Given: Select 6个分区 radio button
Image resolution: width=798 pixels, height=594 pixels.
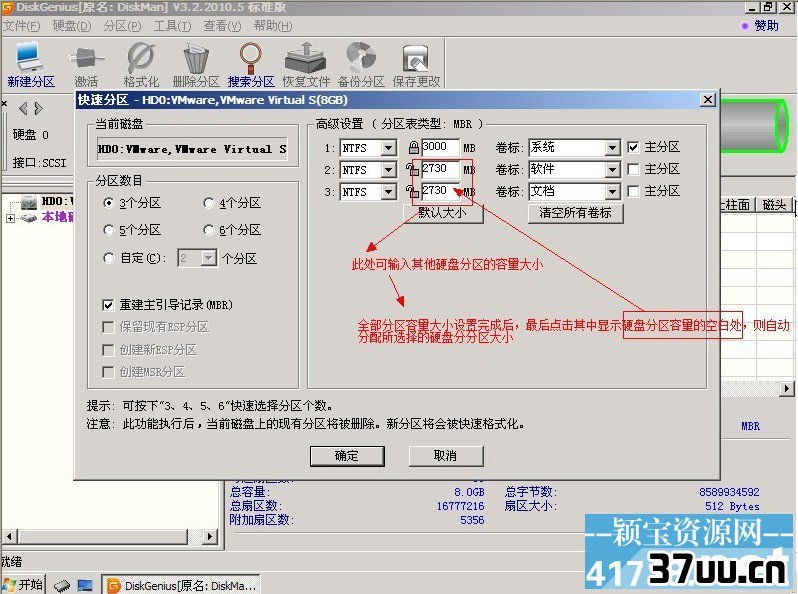Looking at the screenshot, I should [209, 230].
